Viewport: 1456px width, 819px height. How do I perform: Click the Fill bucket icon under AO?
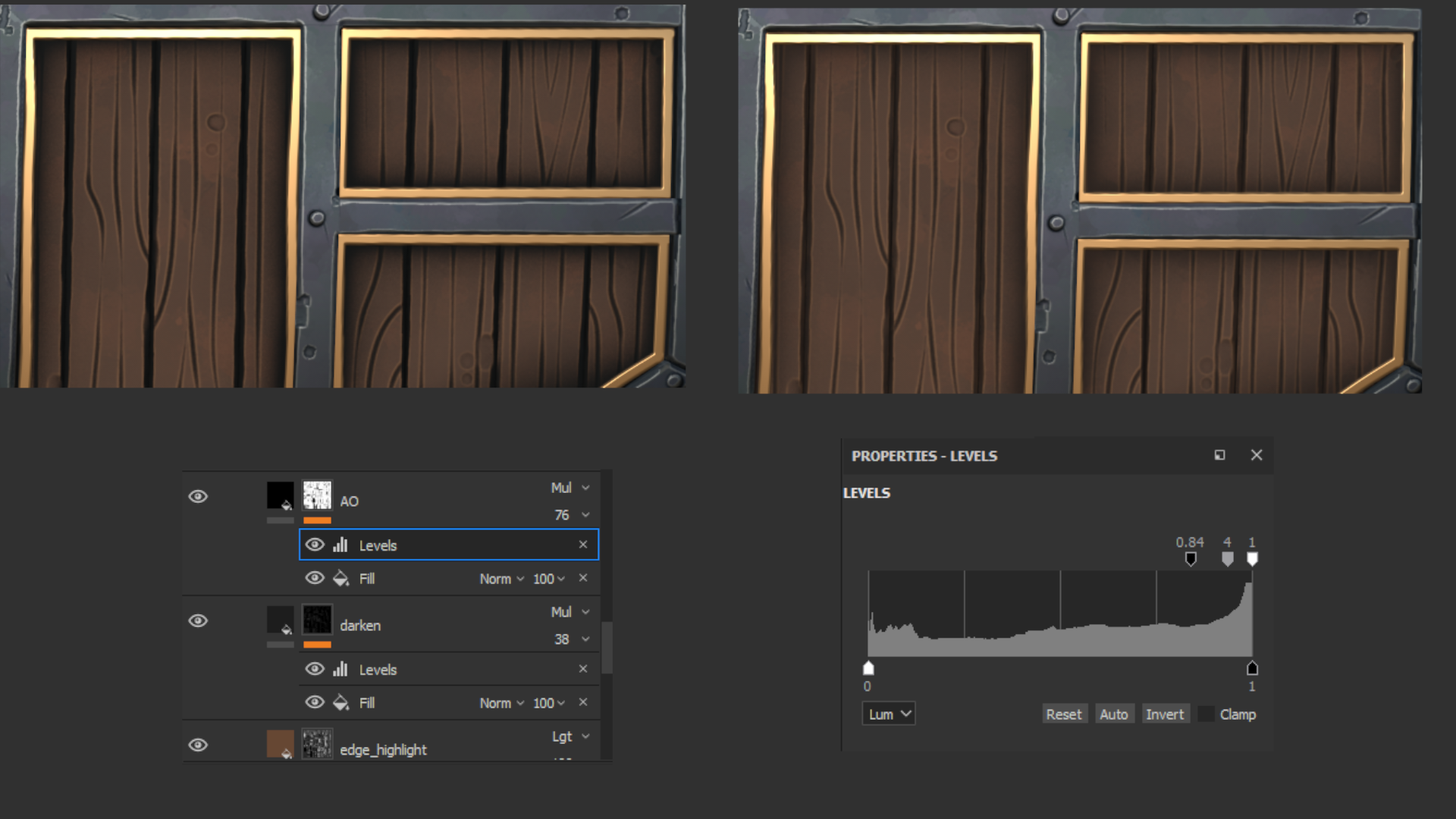[x=341, y=578]
